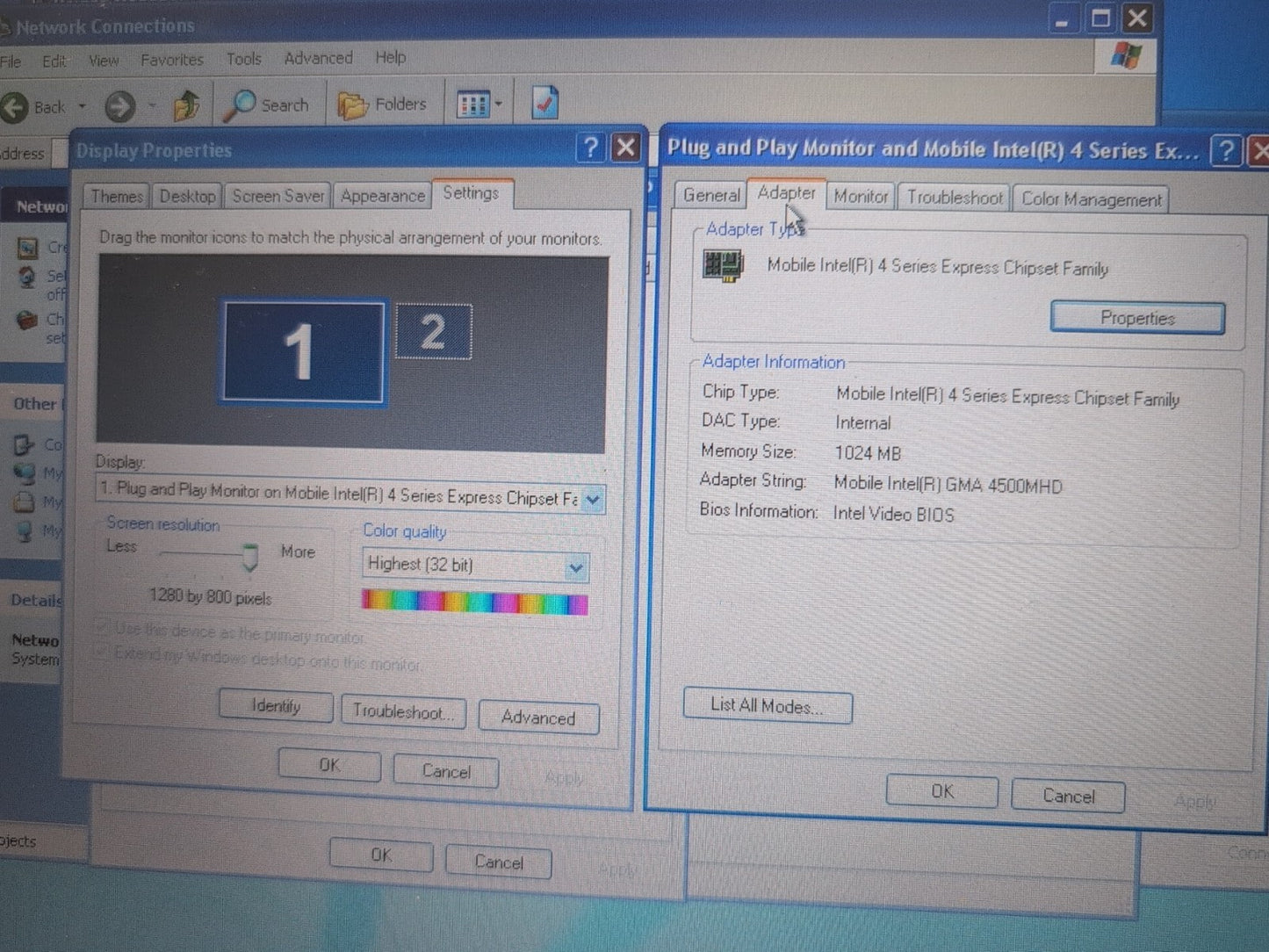Click Cancel in the dialog behind Display Properties
The image size is (1269, 952).
(499, 862)
